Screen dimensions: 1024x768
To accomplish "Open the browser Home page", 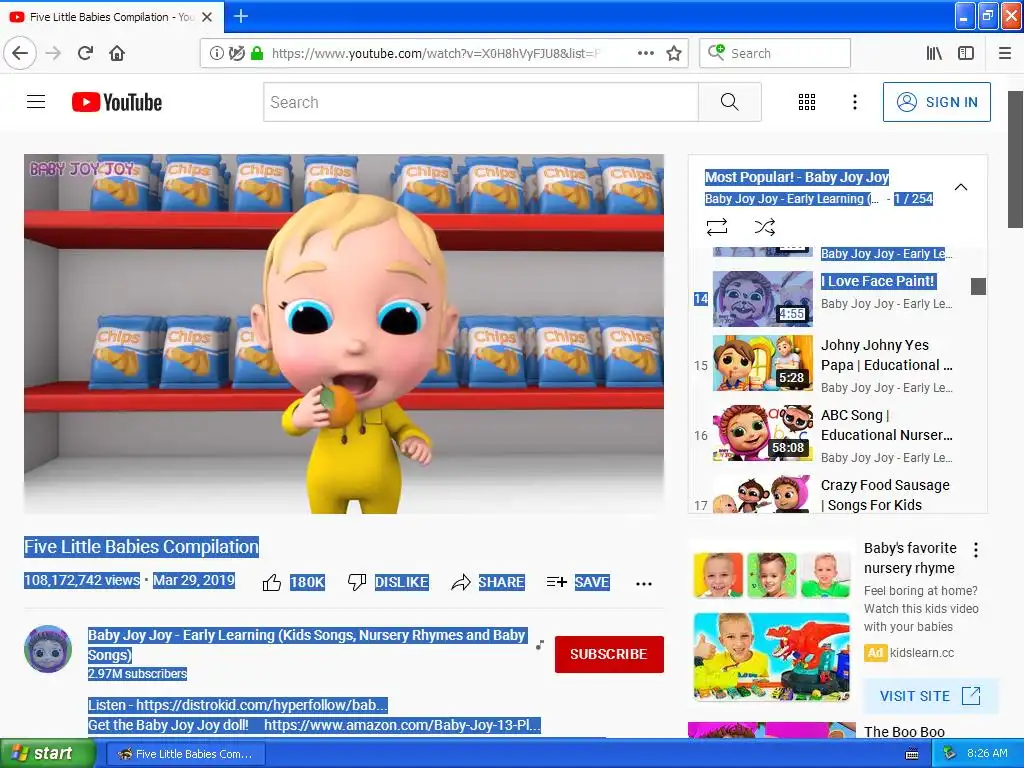I will click(117, 53).
